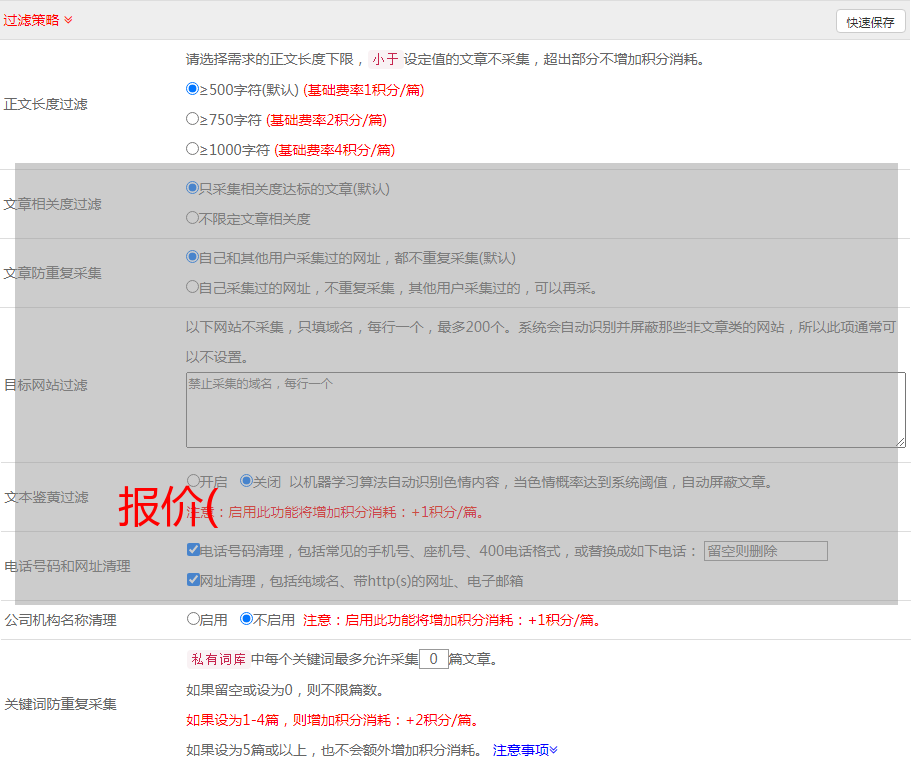912x768 pixels.
Task: Select 自己和其他用户采集过的网址 no-repeat option
Action: pos(193,257)
